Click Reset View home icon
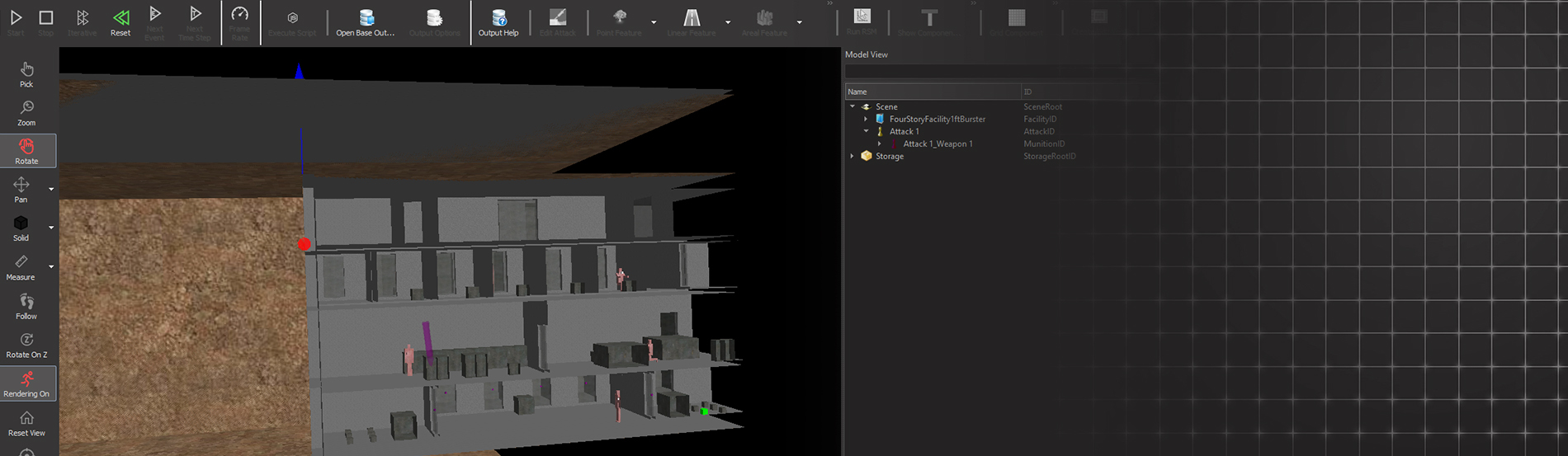The image size is (1568, 456). pos(26,423)
